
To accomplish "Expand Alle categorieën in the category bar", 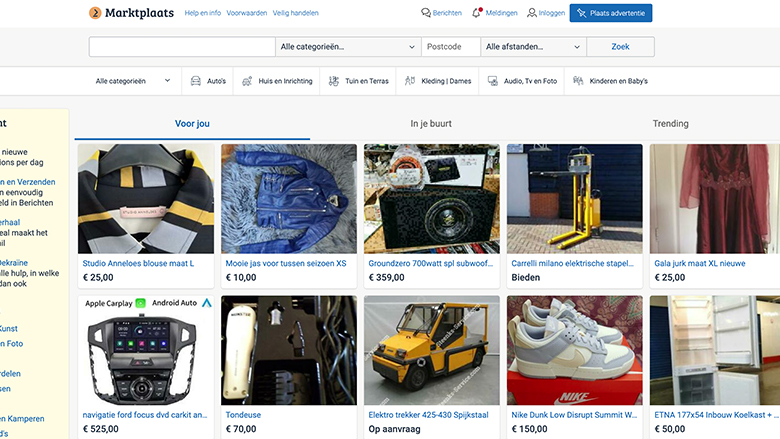I will [133, 81].
